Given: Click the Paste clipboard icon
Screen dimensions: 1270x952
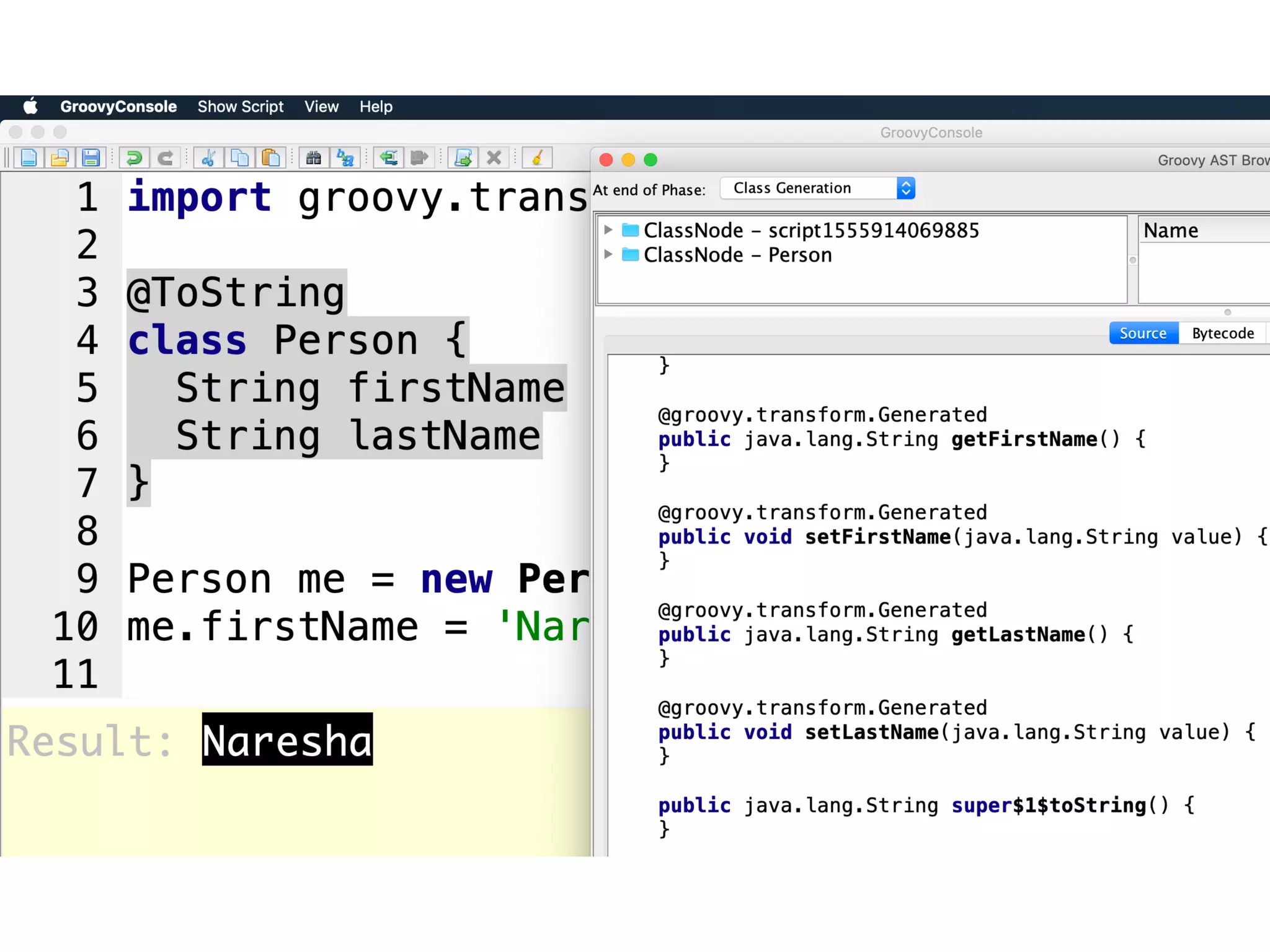Looking at the screenshot, I should tap(270, 158).
